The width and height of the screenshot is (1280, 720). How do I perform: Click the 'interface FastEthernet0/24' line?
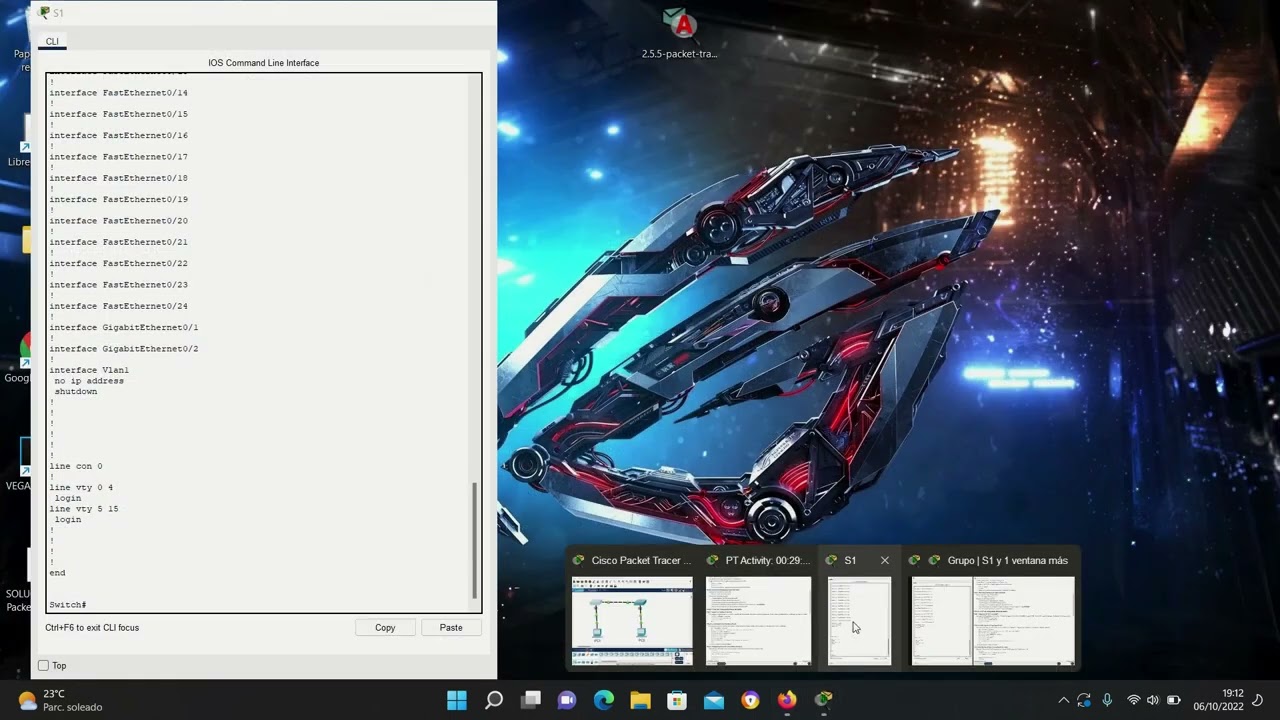[119, 306]
